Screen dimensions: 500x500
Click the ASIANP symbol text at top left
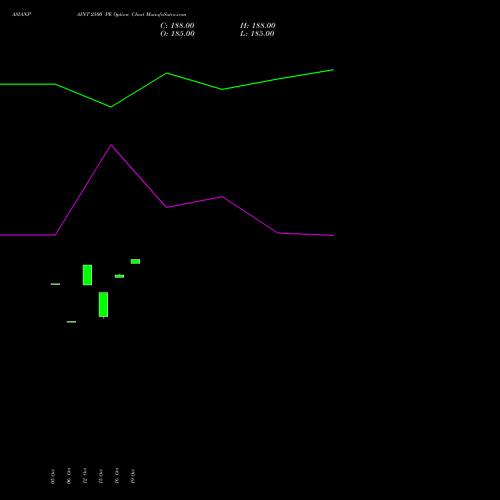22,14
